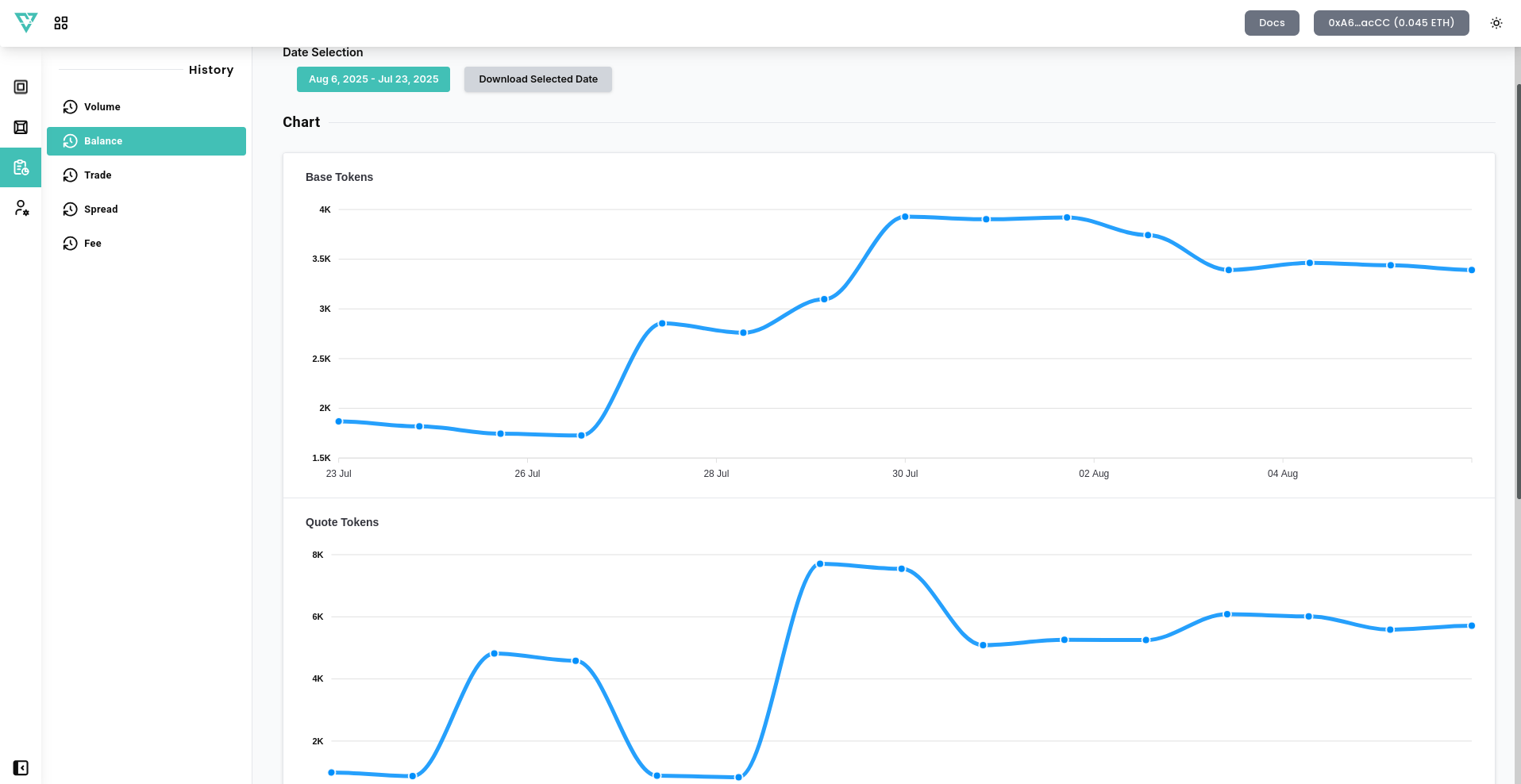The image size is (1521, 784).
Task: Open the apps grid icon in header
Action: pyautogui.click(x=61, y=23)
